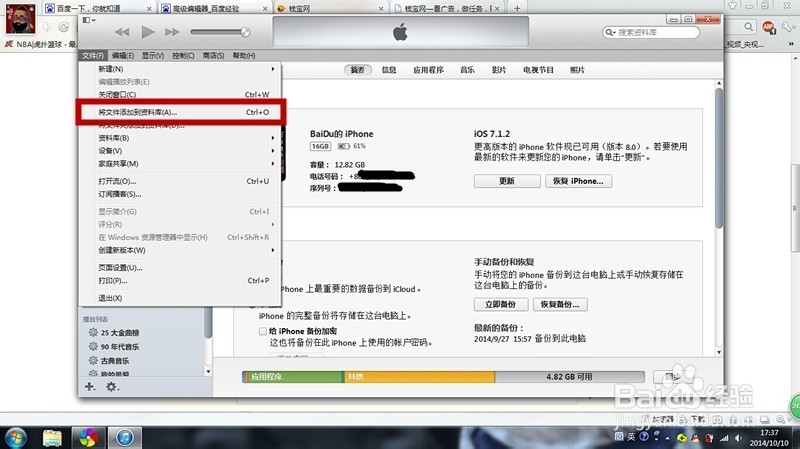This screenshot has height=449, width=800.
Task: Select 将文件添加到资料库(A)... menu item
Action: (180, 112)
